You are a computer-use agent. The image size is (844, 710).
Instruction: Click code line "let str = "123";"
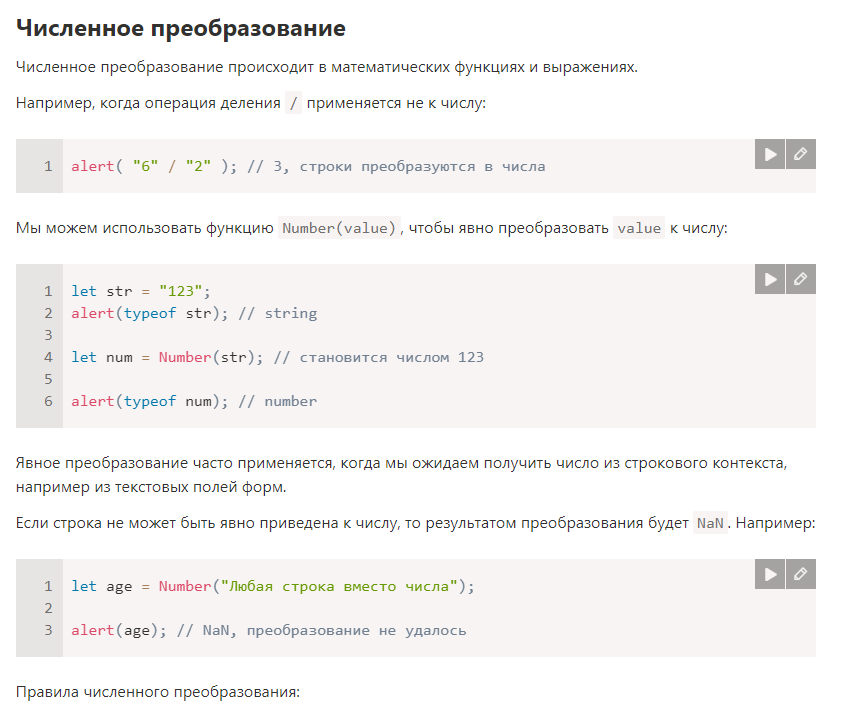point(140,291)
